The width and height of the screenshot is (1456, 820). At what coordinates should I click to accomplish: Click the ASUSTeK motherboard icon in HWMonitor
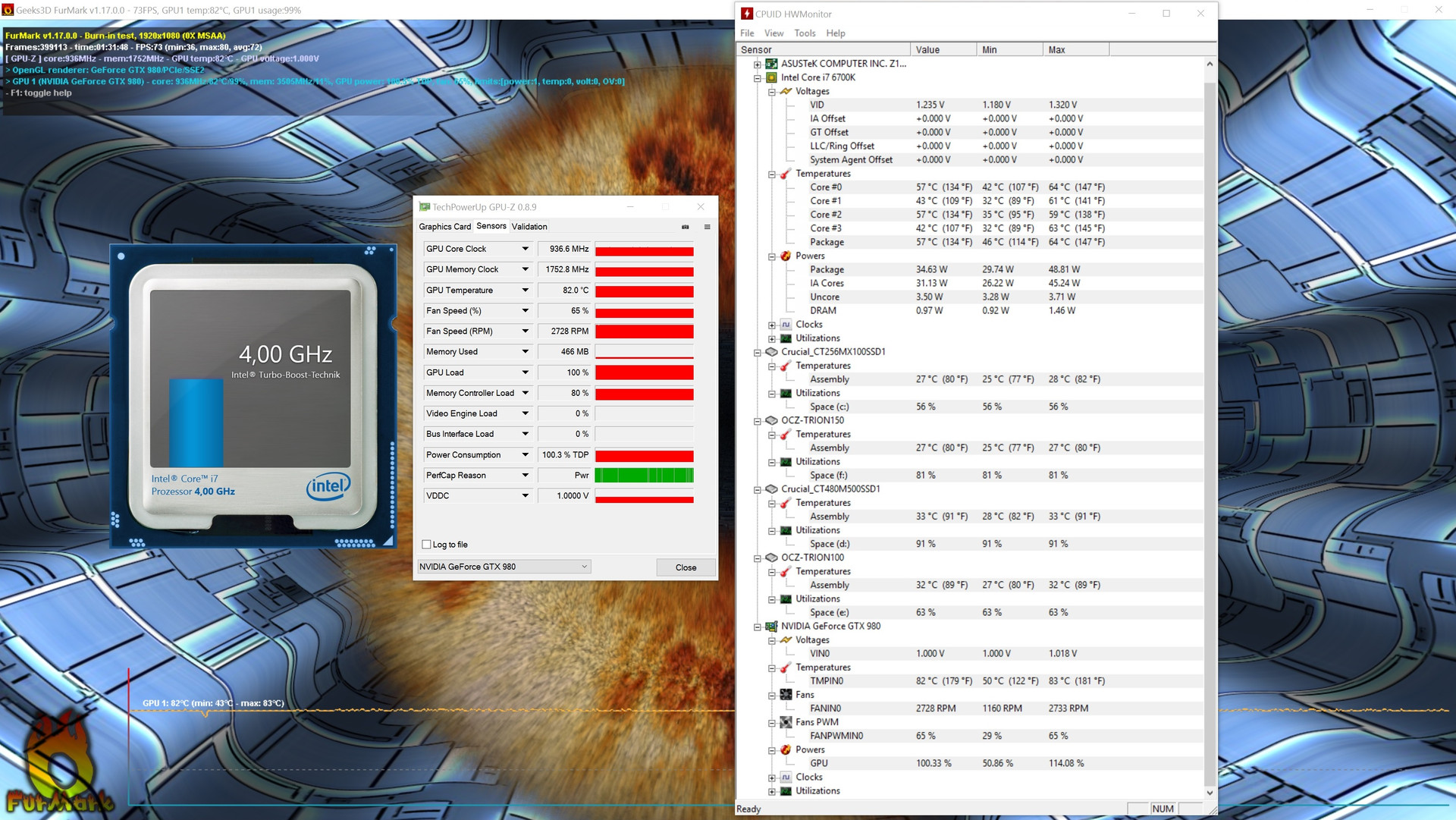tap(771, 64)
